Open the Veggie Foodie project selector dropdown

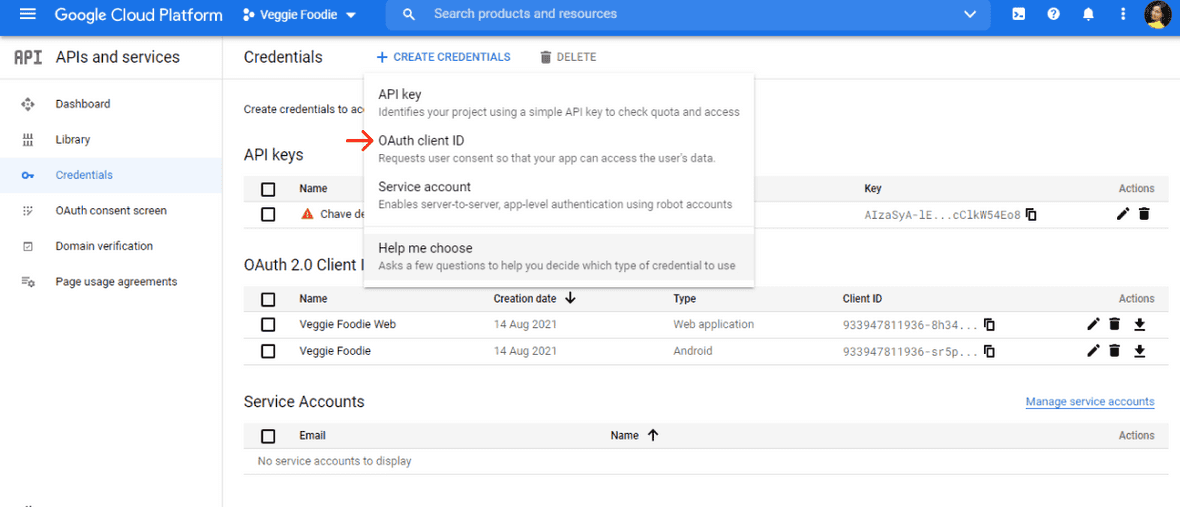click(x=300, y=14)
